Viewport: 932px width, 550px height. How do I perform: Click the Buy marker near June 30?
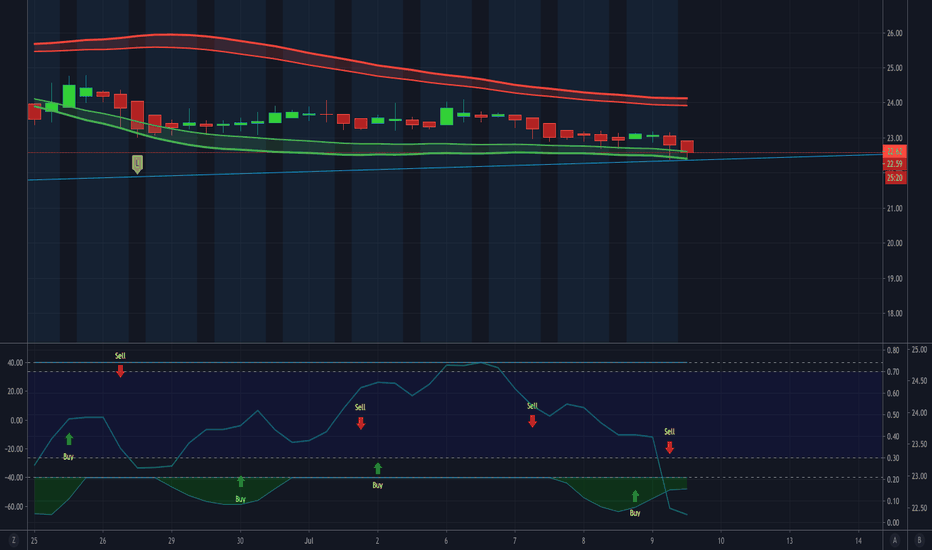click(241, 489)
